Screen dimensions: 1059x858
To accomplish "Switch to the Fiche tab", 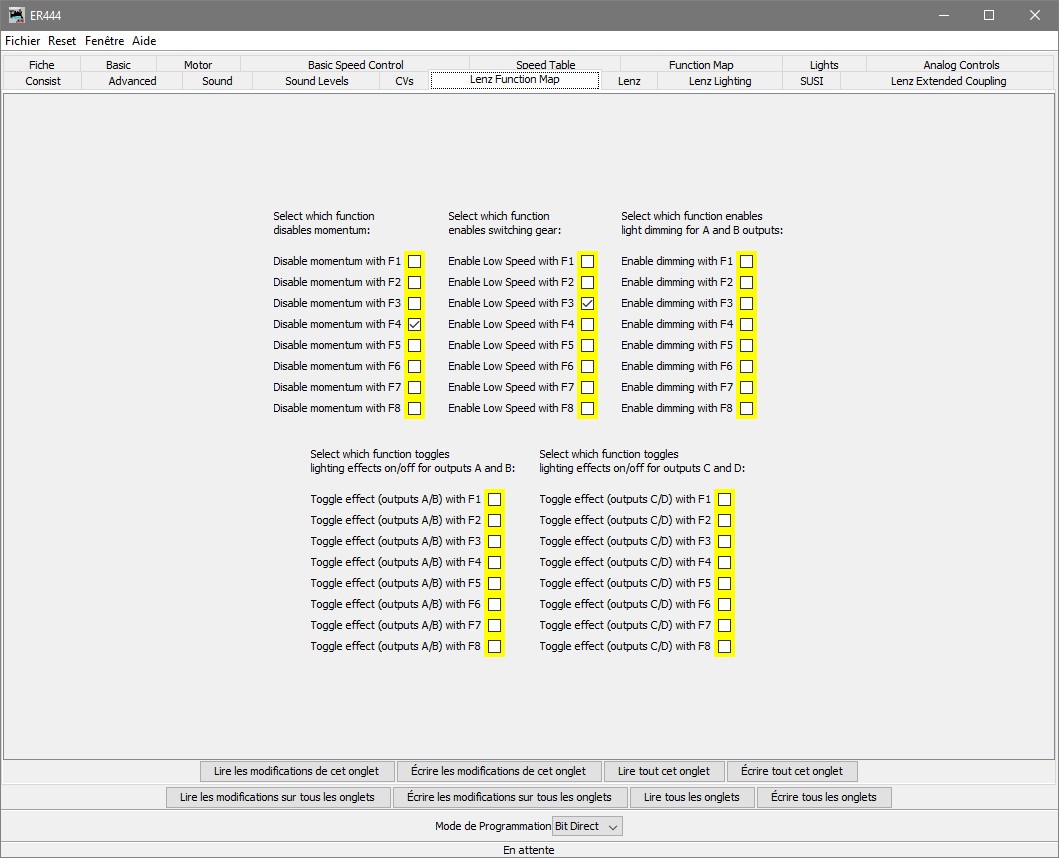I will tap(42, 65).
